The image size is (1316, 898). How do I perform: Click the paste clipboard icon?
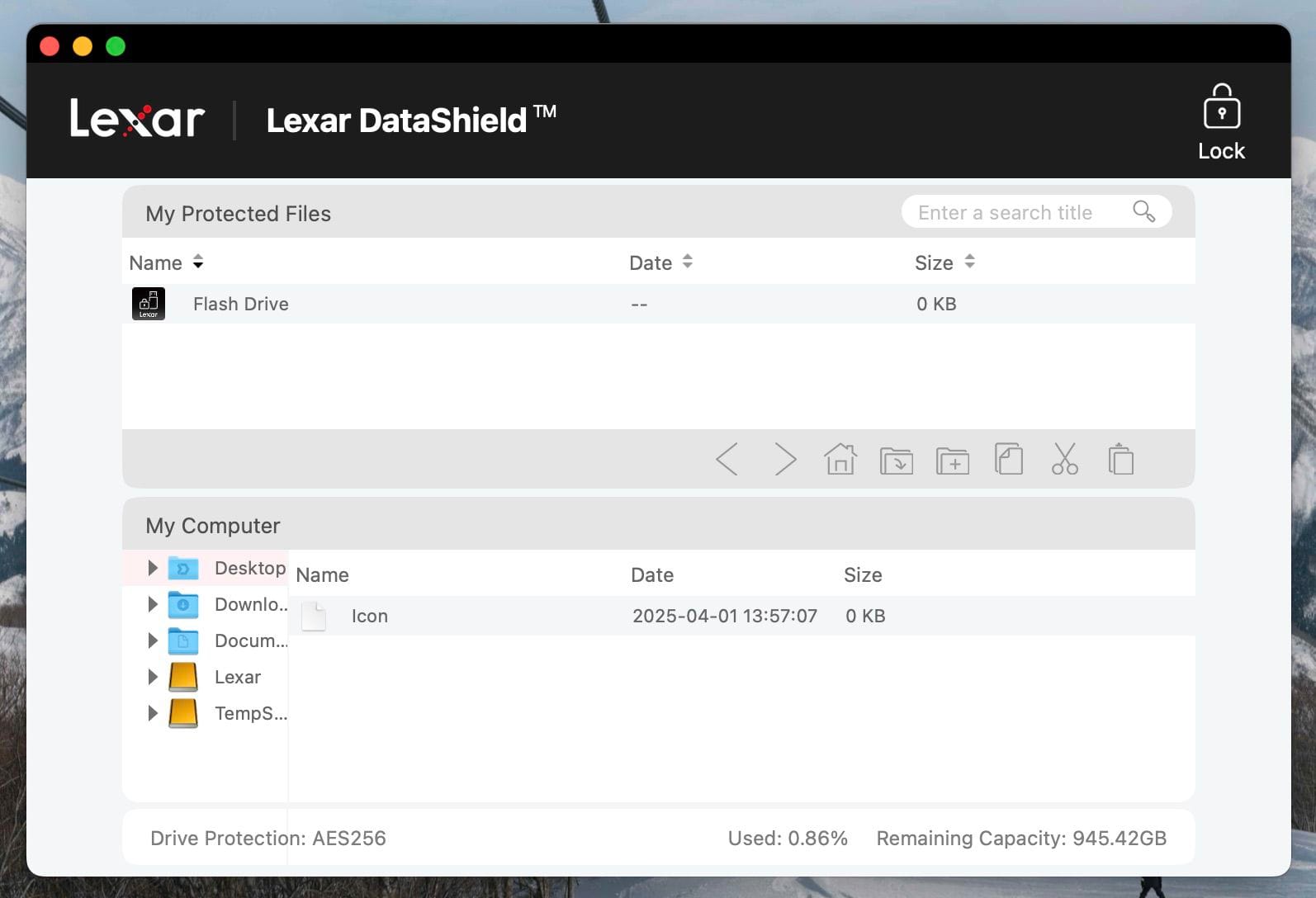click(1120, 459)
